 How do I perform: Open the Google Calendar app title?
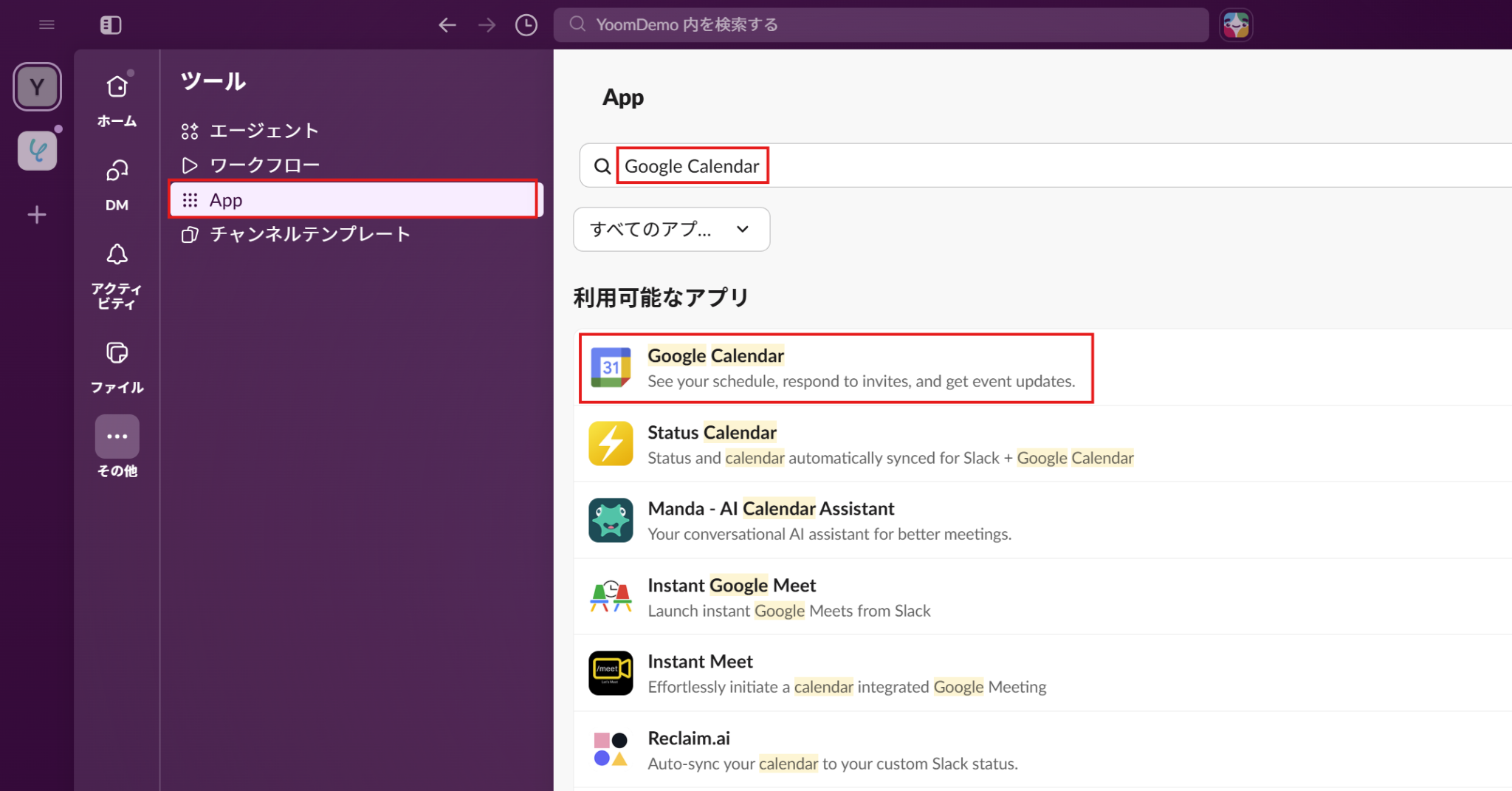pos(715,356)
